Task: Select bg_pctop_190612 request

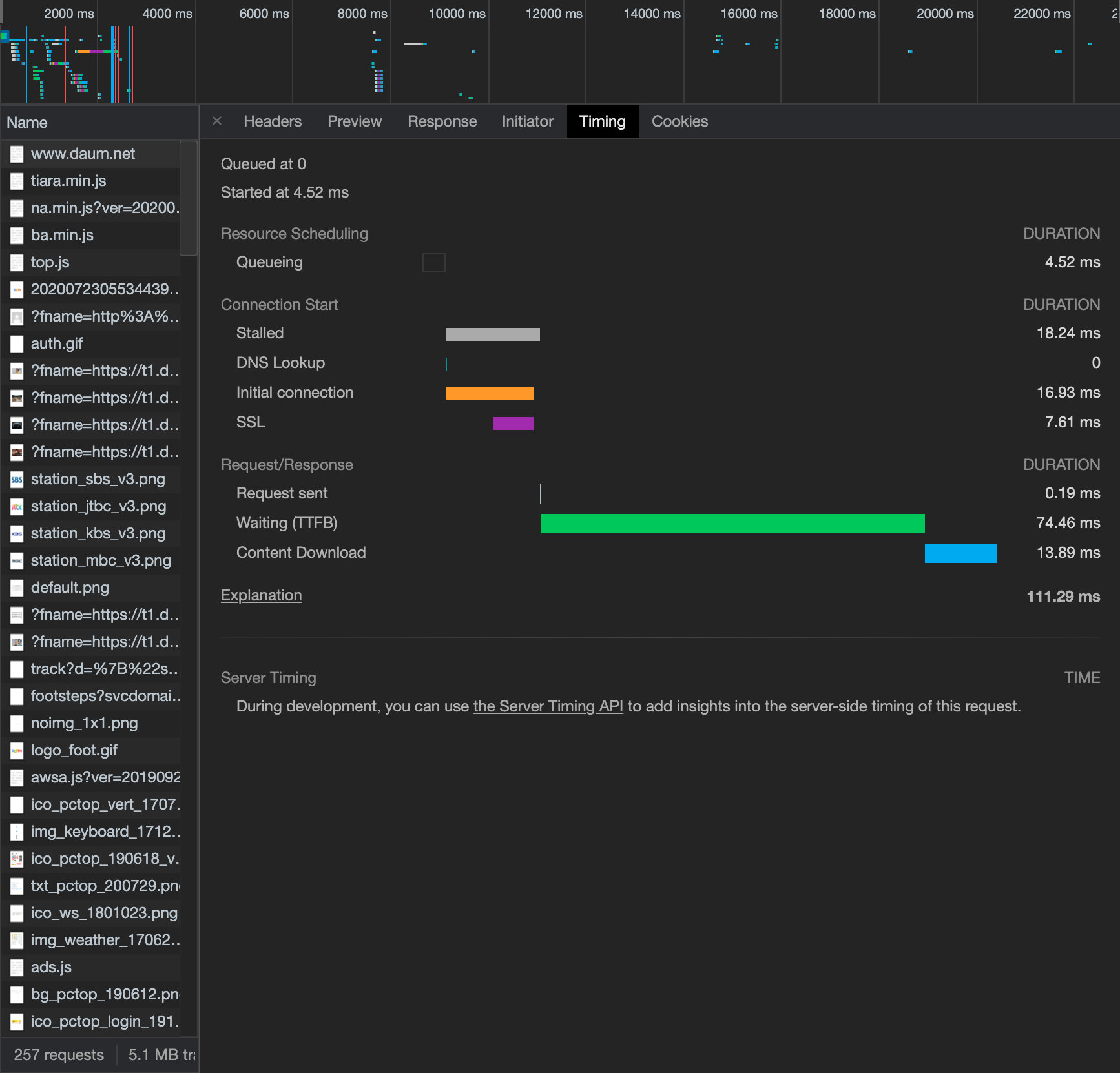Action: pos(90,994)
